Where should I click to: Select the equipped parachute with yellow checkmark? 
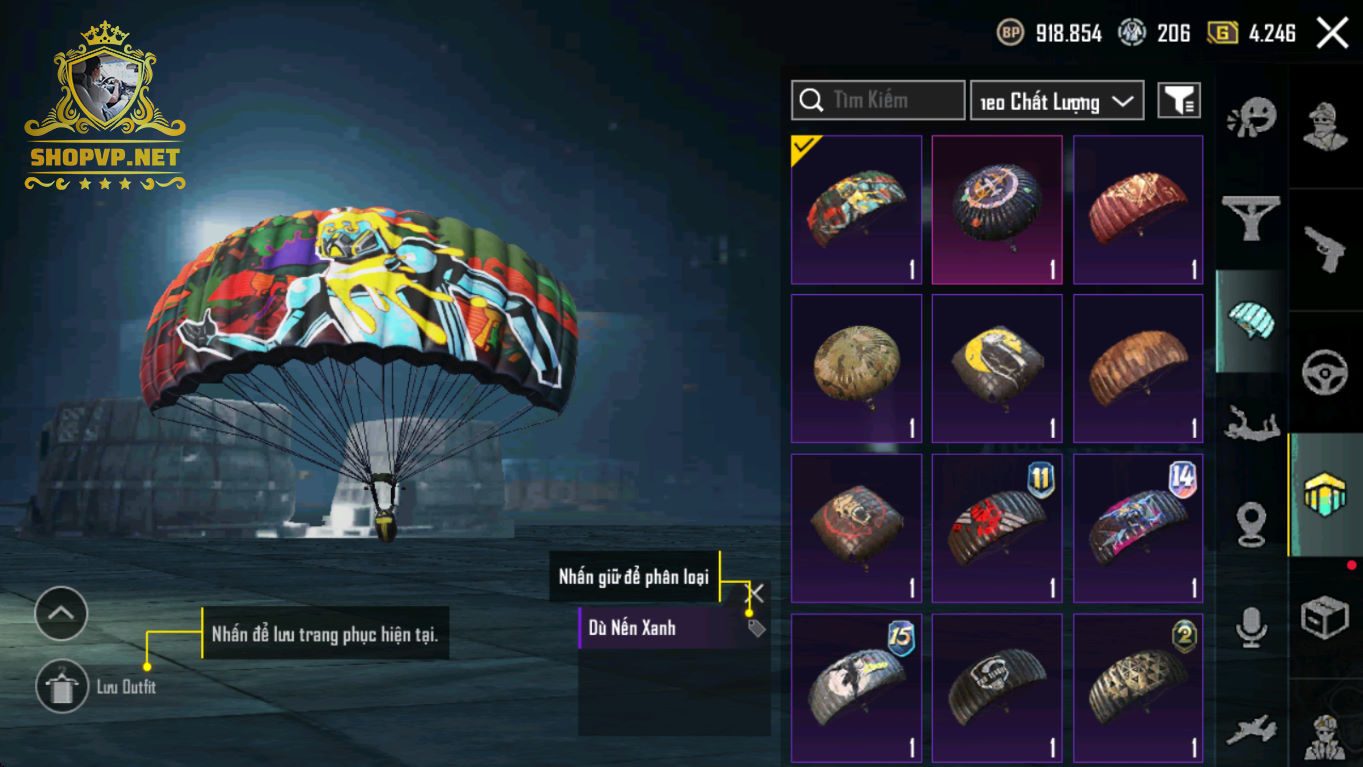point(856,210)
